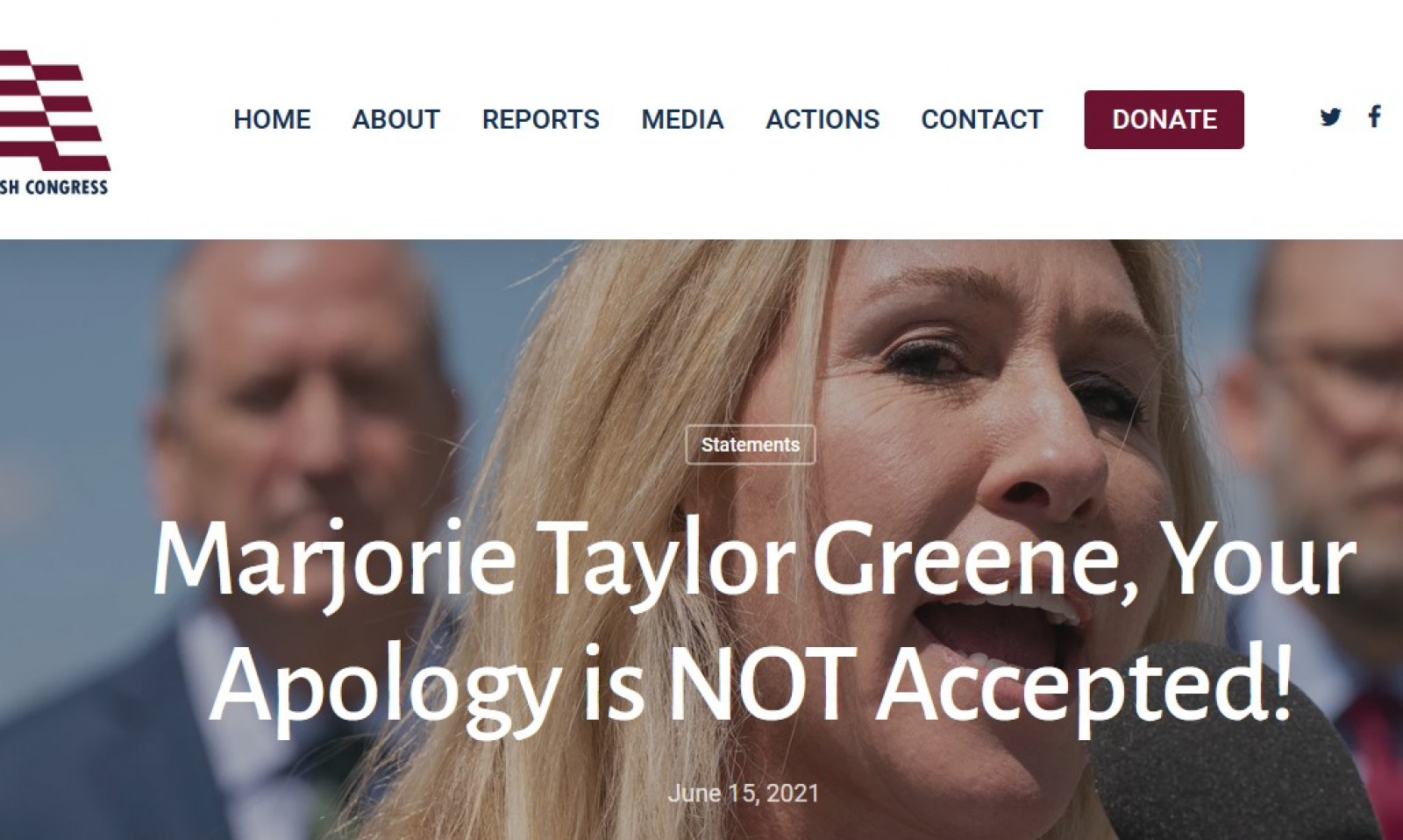Image resolution: width=1403 pixels, height=840 pixels.
Task: Open the ABOUT menu item
Action: pyautogui.click(x=396, y=119)
